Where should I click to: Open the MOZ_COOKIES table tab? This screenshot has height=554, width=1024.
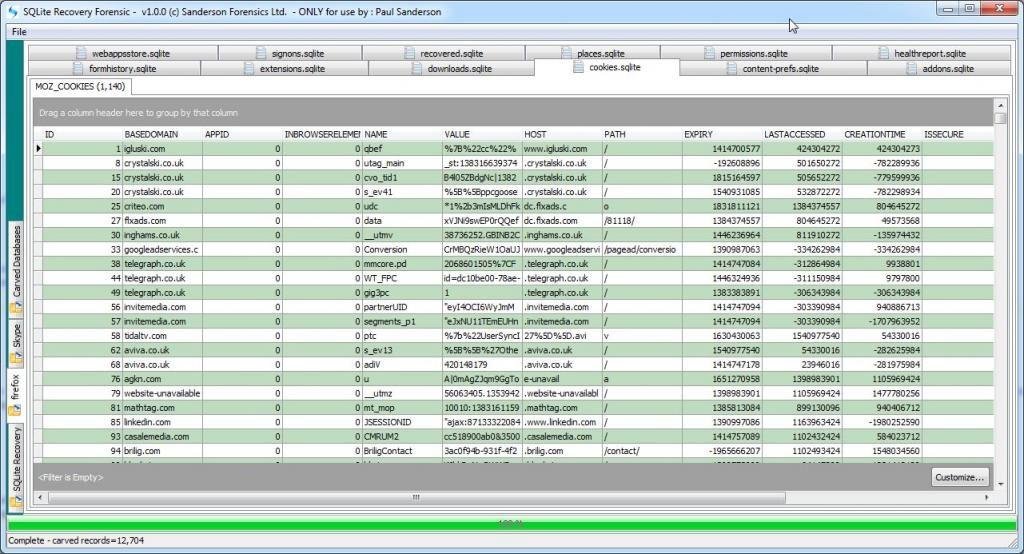79,87
